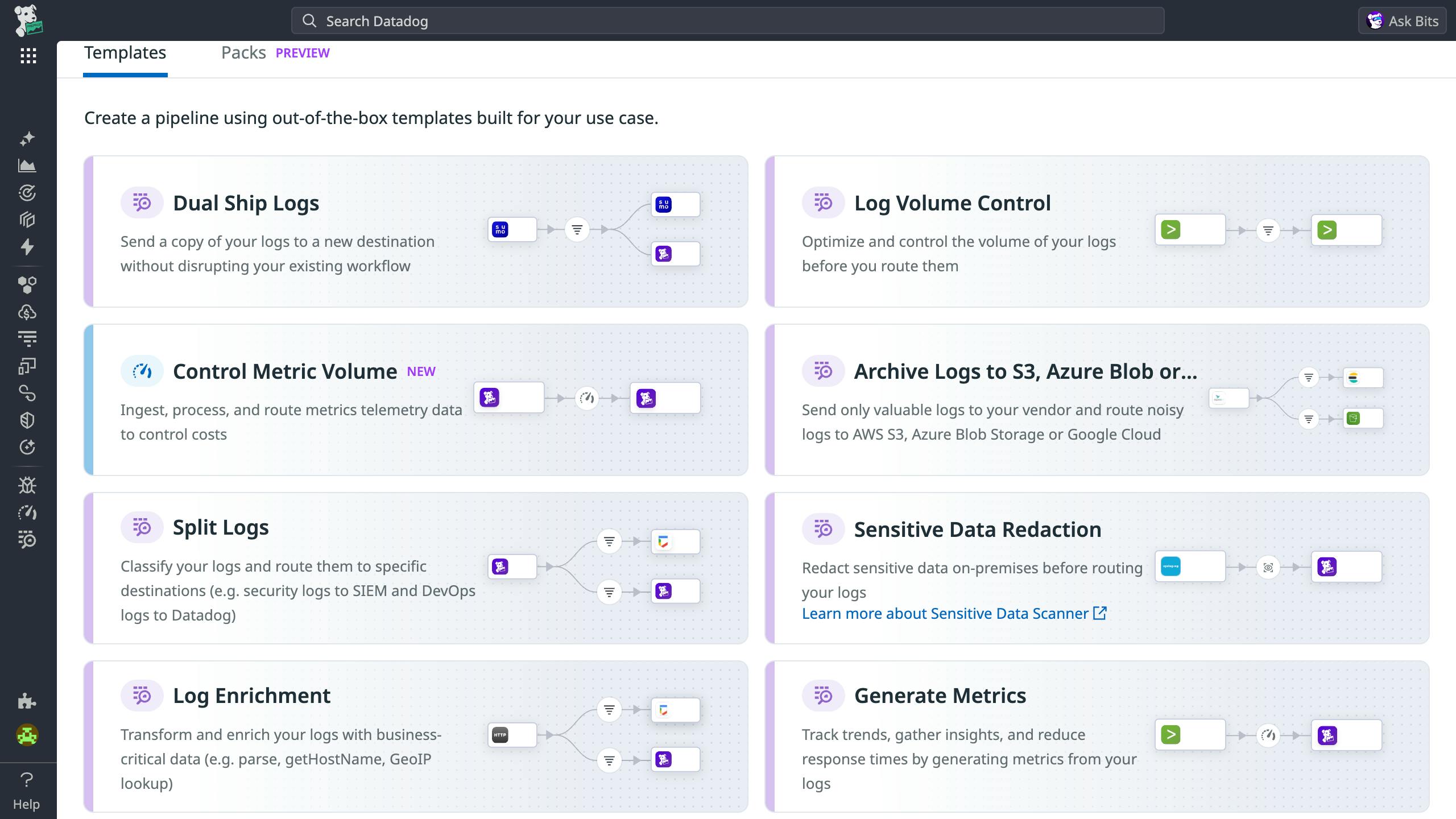Open the log pipelines filter sidebar icon
This screenshot has width=1456, height=819.
pyautogui.click(x=27, y=338)
